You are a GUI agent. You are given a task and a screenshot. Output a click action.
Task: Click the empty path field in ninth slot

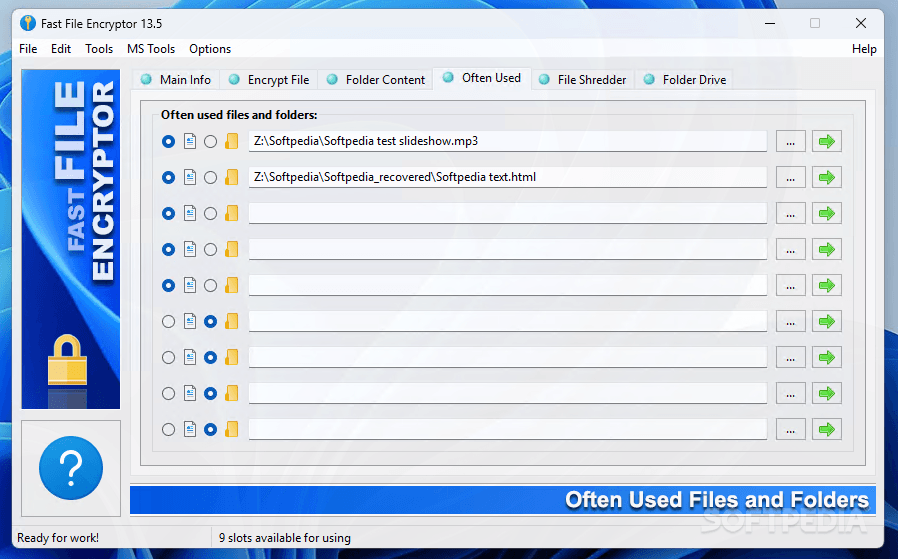click(x=507, y=430)
